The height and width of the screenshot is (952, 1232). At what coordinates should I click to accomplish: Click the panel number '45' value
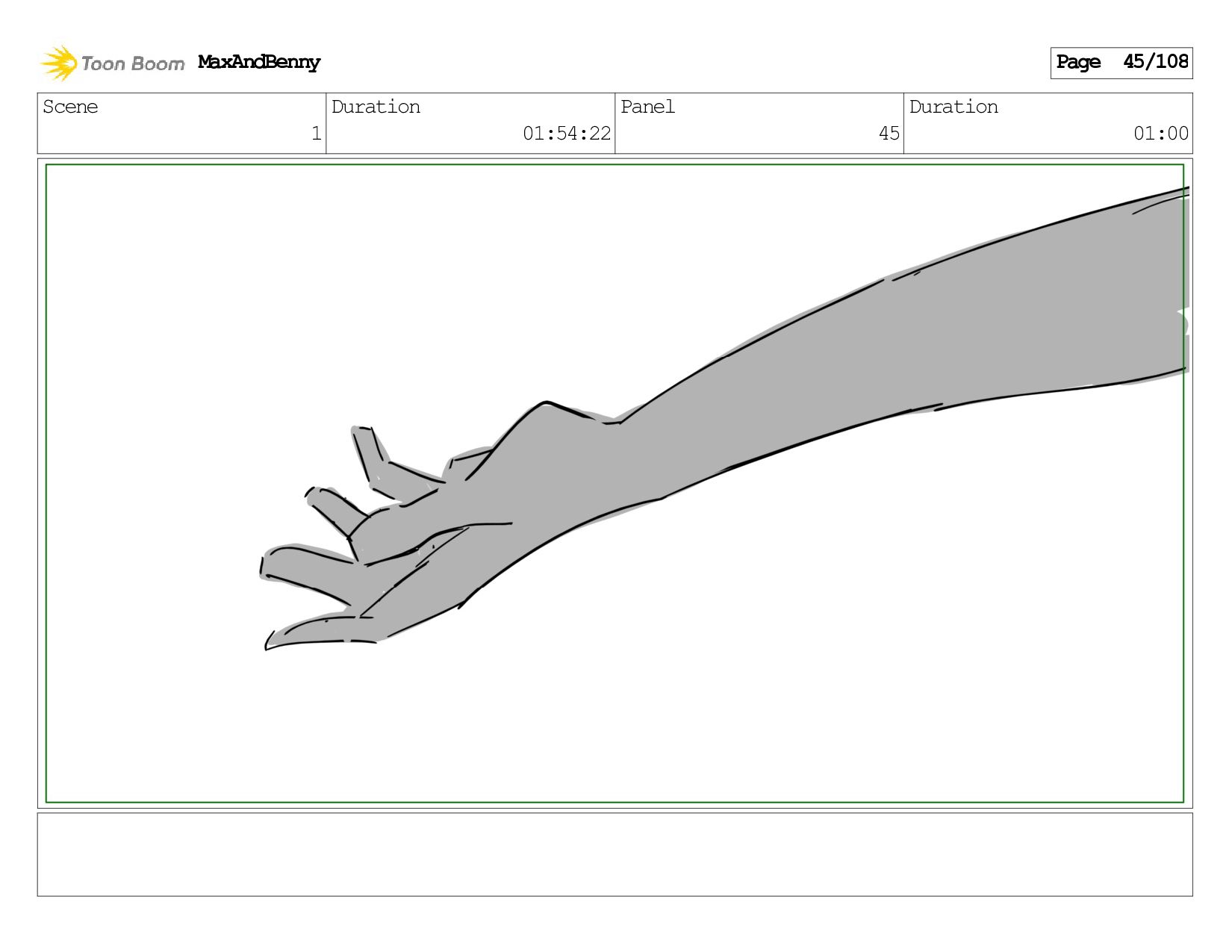point(889,134)
